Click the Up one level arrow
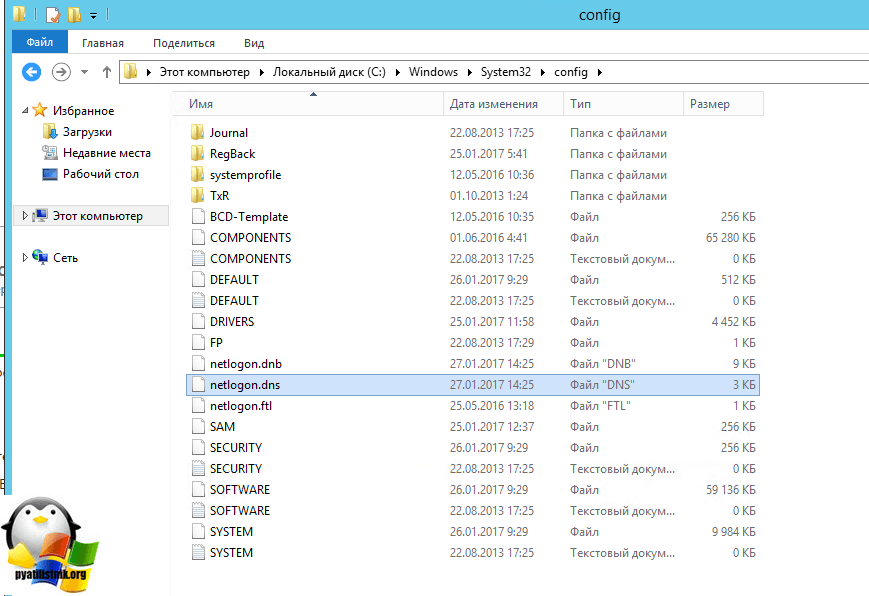The image size is (869, 596). coord(107,72)
